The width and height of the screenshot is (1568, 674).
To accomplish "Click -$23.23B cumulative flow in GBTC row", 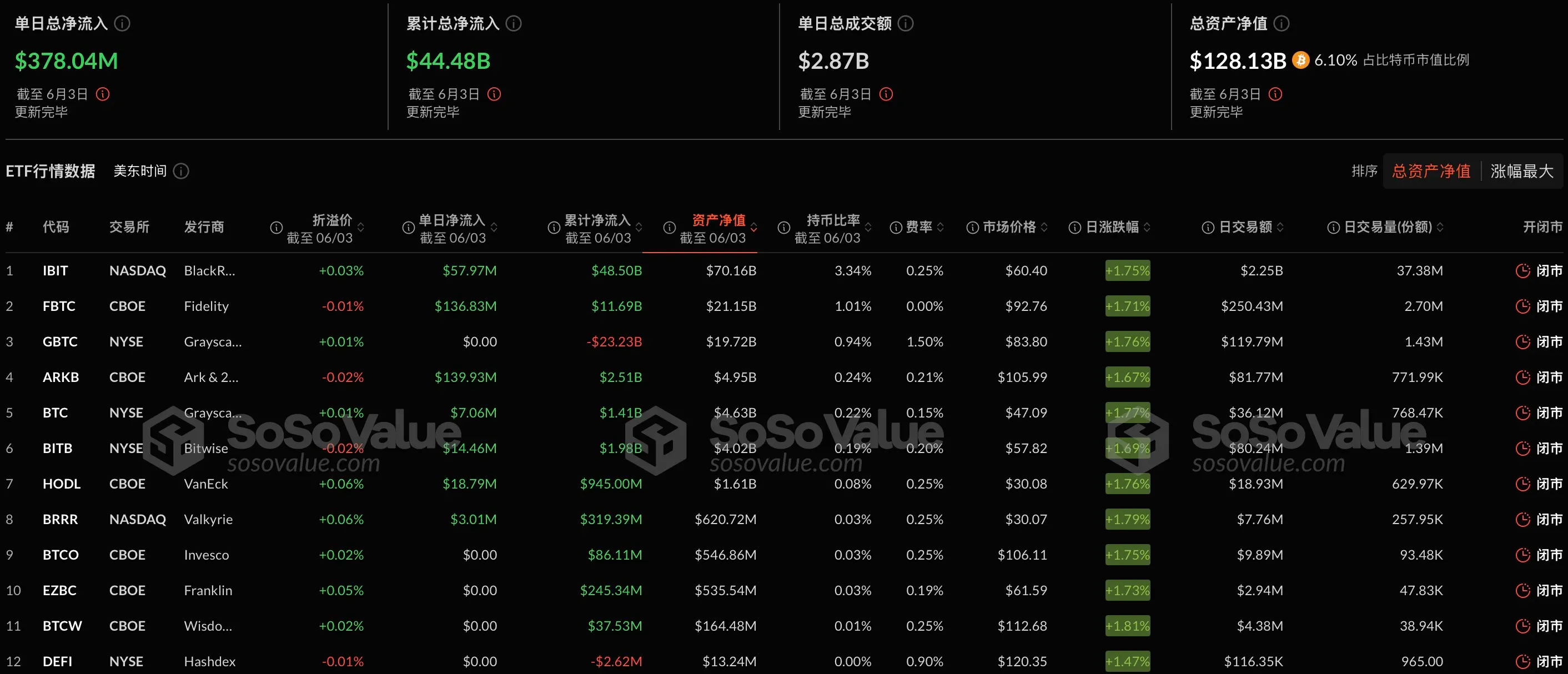I will click(614, 342).
